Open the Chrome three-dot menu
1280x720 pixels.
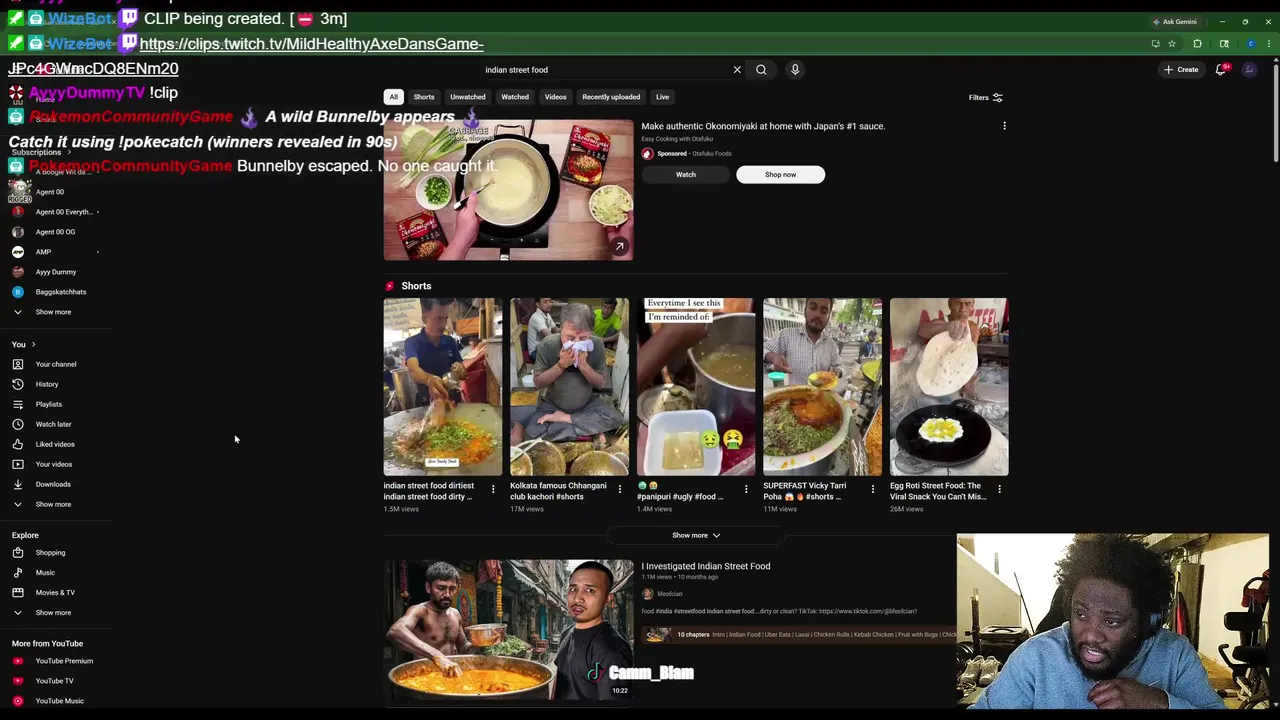click(x=1269, y=44)
